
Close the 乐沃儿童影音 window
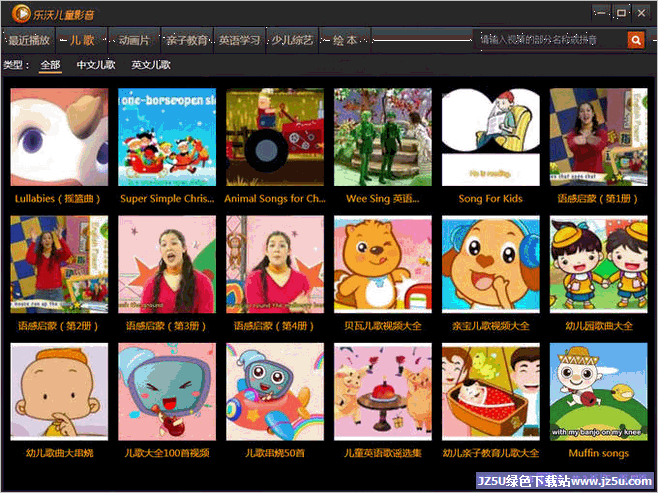pos(641,13)
